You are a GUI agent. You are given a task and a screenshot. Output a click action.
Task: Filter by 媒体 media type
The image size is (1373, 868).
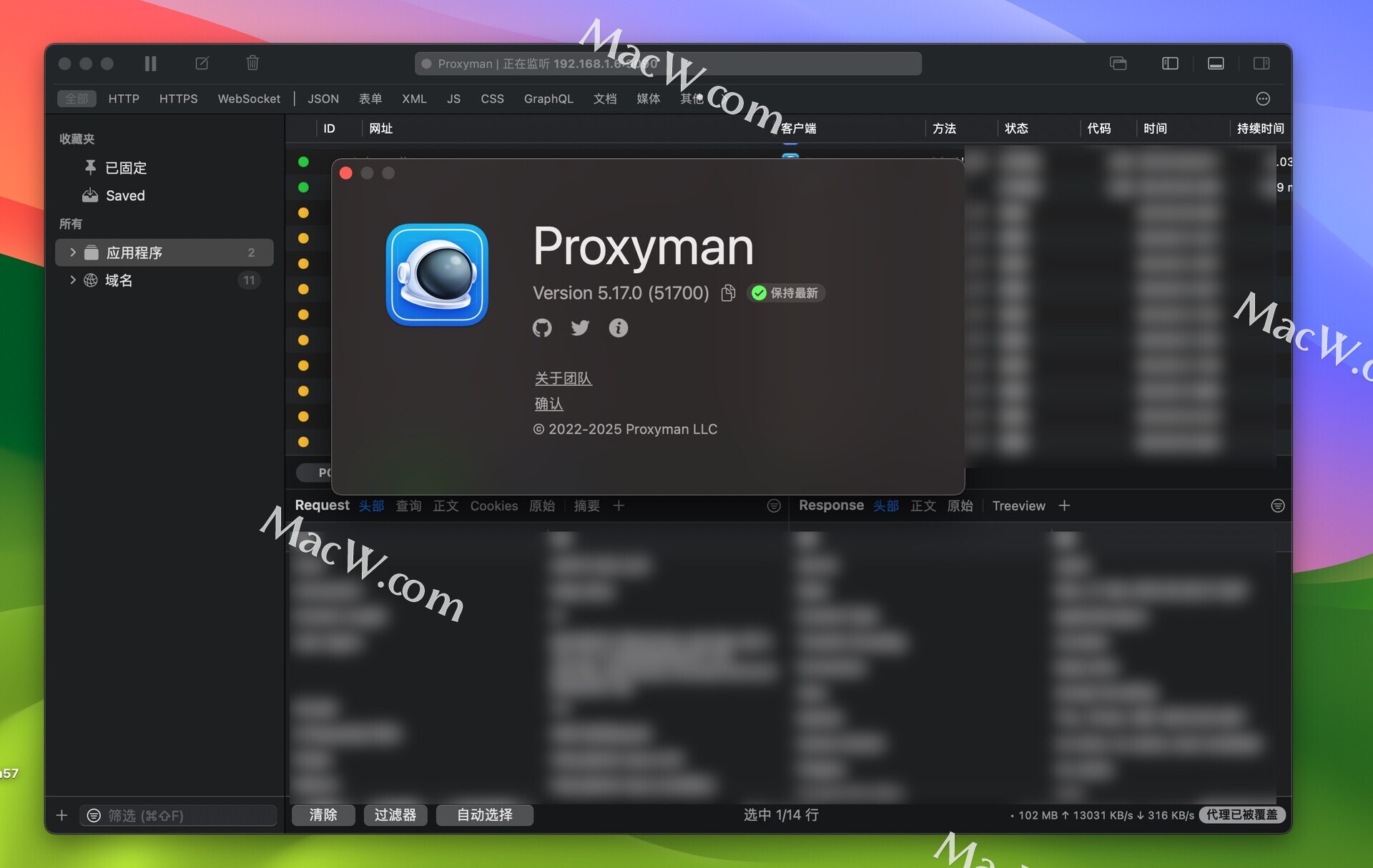[x=649, y=99]
